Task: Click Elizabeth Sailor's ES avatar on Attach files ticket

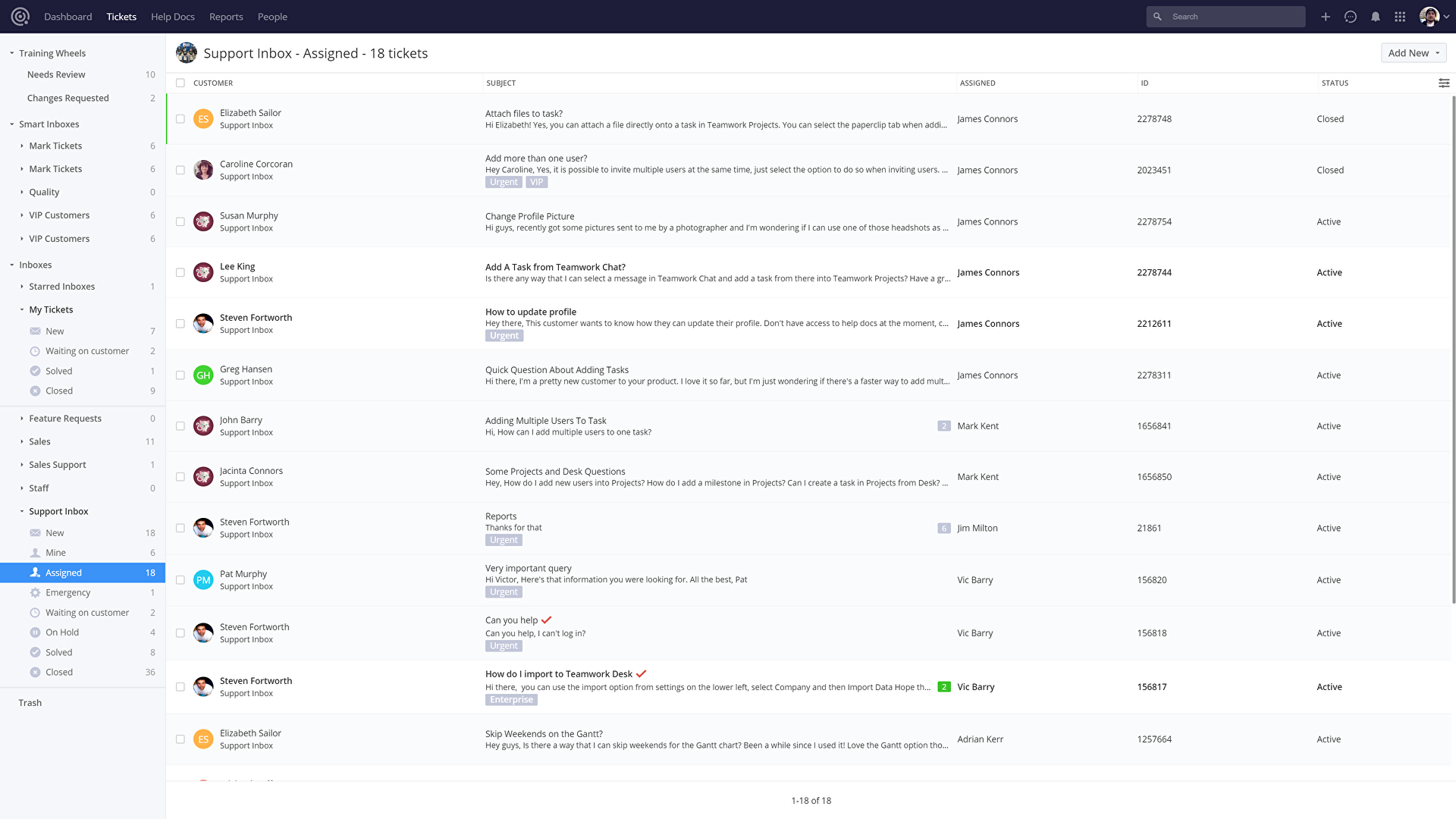Action: (x=203, y=119)
